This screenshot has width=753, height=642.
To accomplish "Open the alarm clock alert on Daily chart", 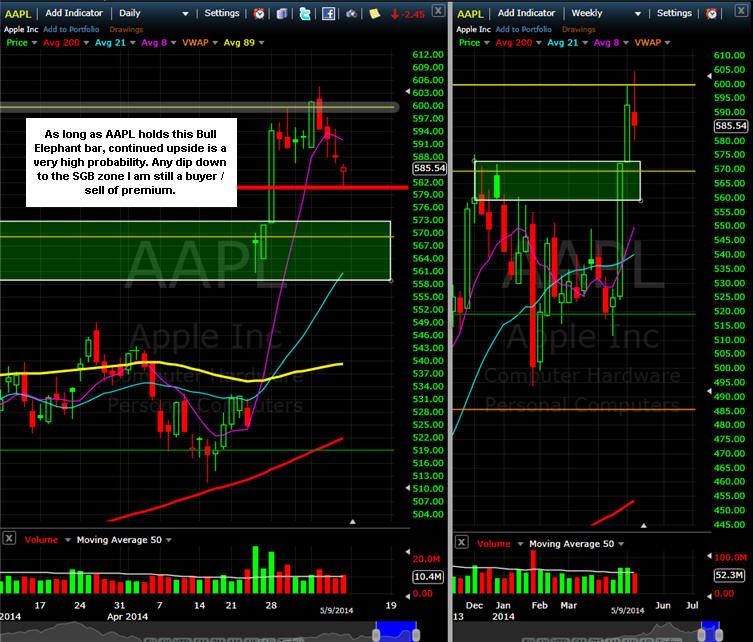I will (x=259, y=13).
